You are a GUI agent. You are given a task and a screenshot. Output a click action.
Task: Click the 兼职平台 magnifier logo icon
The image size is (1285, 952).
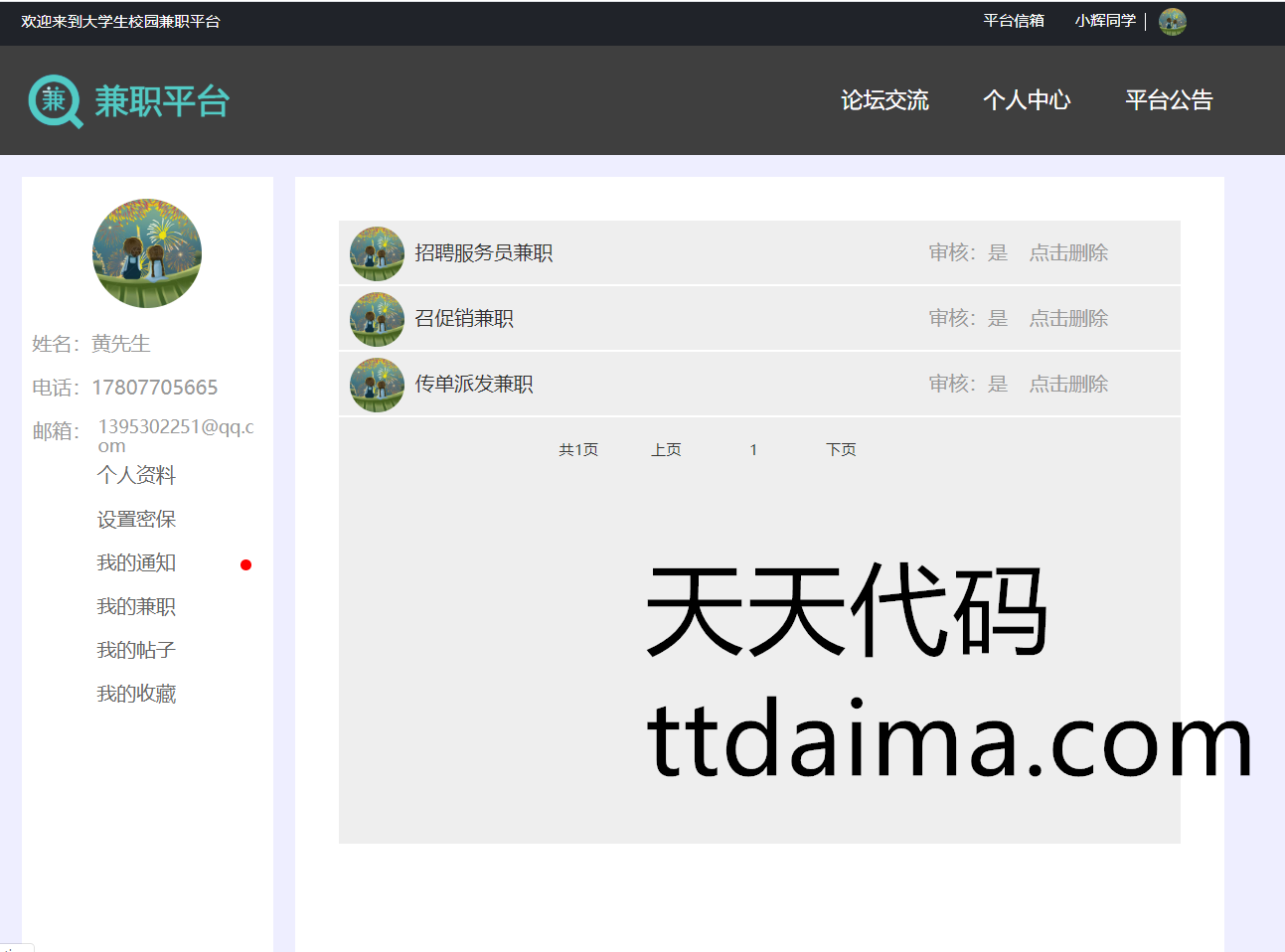[x=55, y=101]
